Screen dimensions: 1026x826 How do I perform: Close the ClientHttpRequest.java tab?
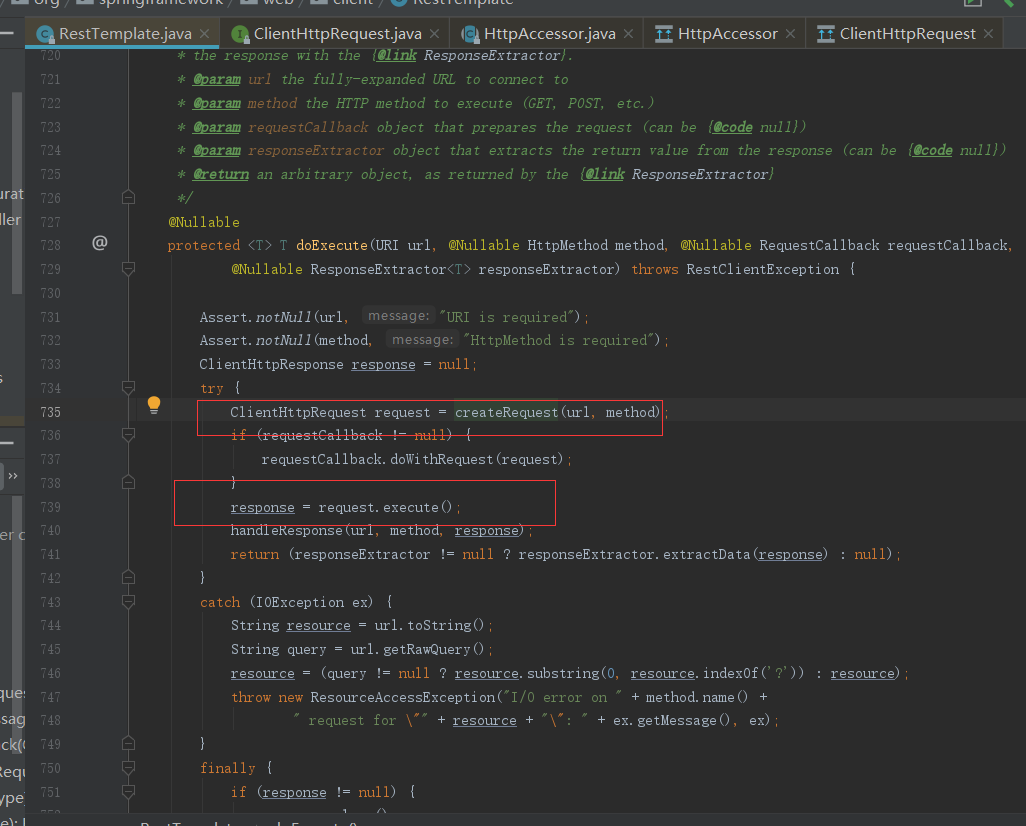[x=434, y=33]
